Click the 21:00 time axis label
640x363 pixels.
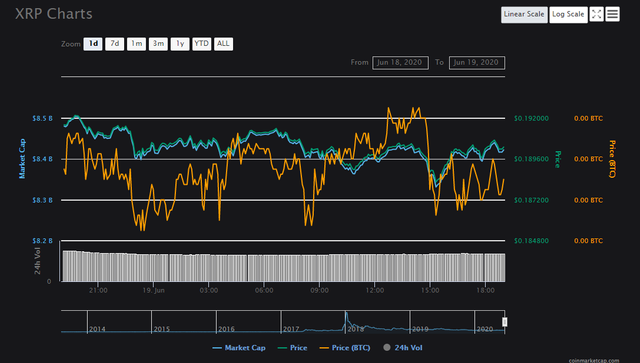click(98, 290)
